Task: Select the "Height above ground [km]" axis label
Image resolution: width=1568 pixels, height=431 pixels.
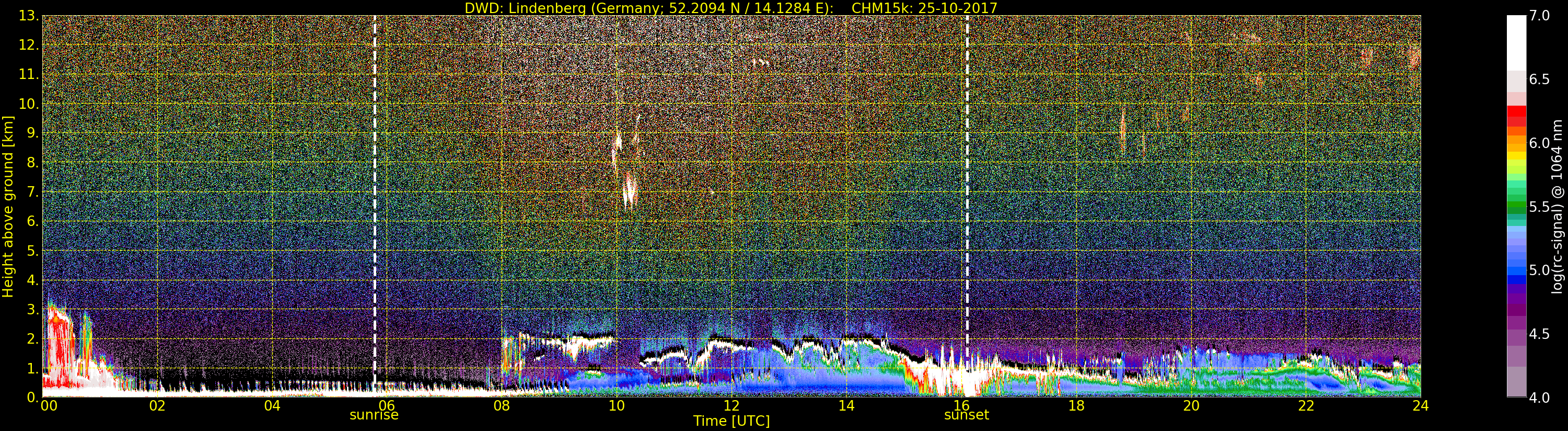Action: (8, 207)
